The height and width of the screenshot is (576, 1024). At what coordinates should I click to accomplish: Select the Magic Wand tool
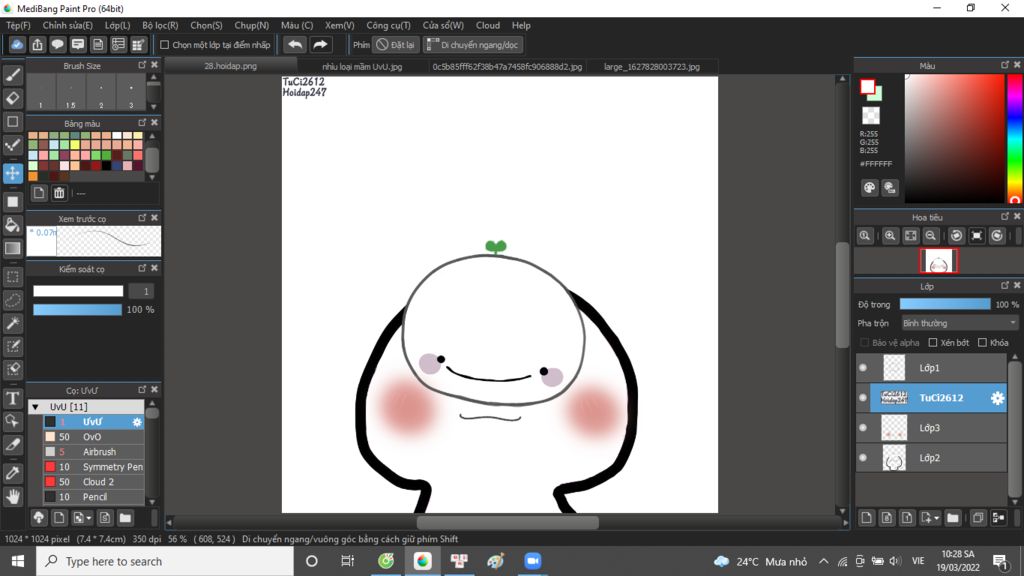coord(12,323)
